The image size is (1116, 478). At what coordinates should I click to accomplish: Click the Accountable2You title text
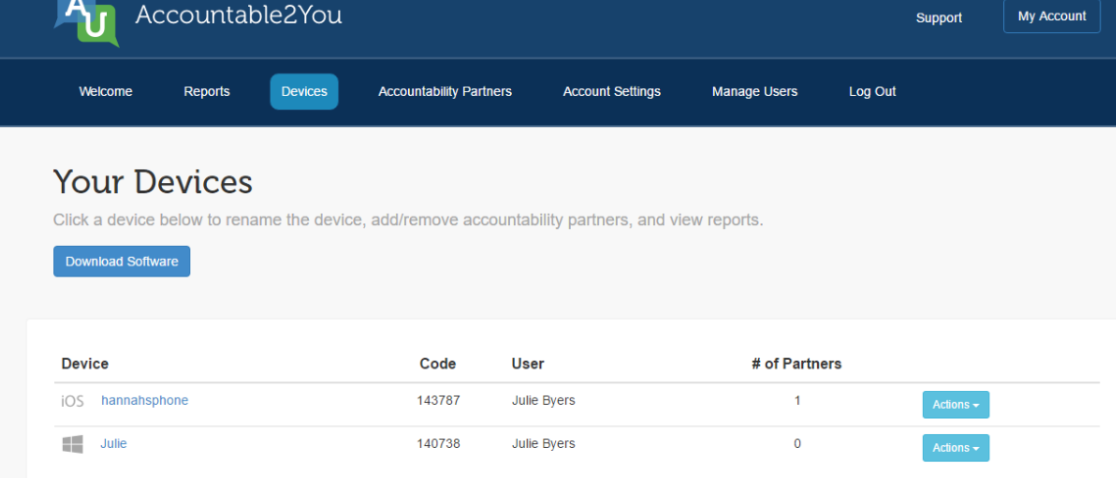(238, 14)
